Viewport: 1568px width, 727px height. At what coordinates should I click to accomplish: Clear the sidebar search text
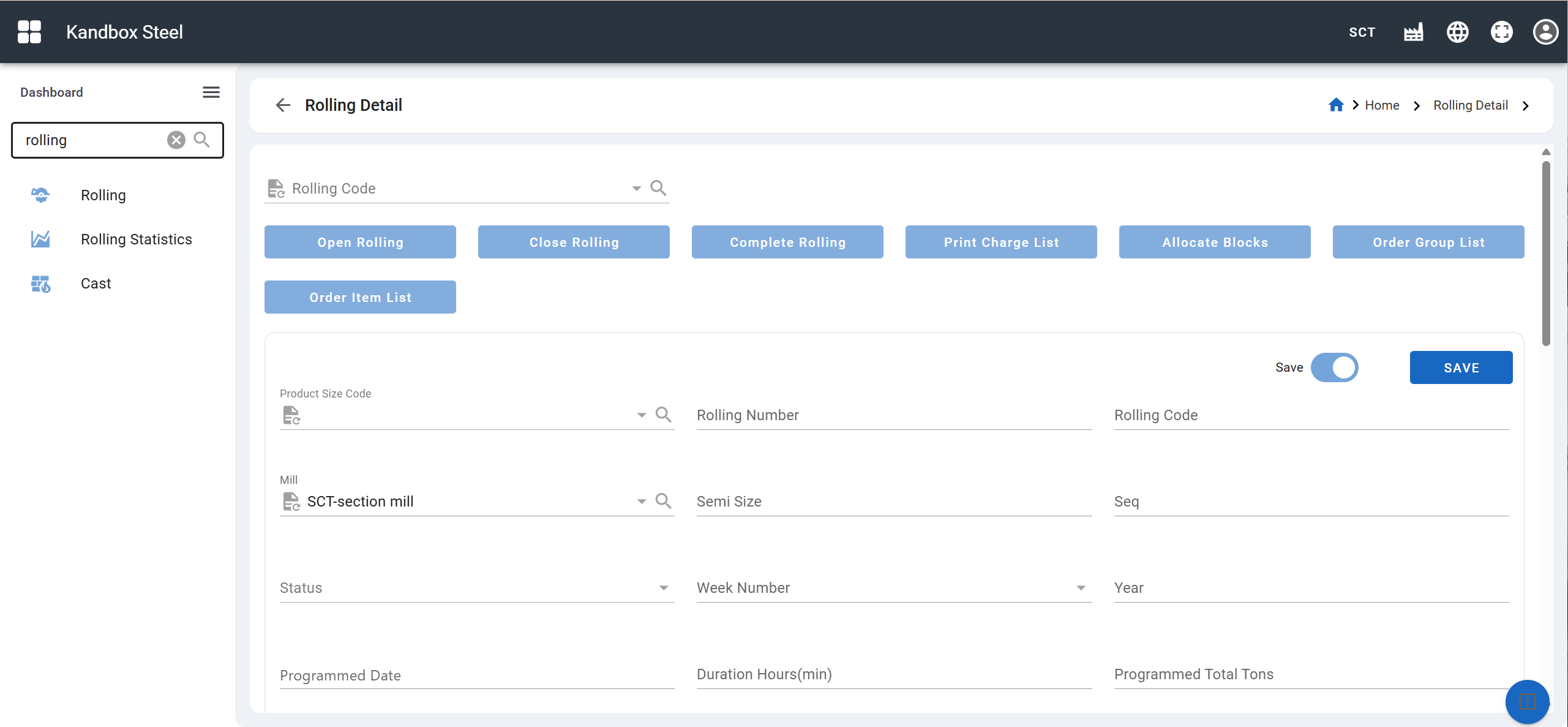(x=176, y=140)
